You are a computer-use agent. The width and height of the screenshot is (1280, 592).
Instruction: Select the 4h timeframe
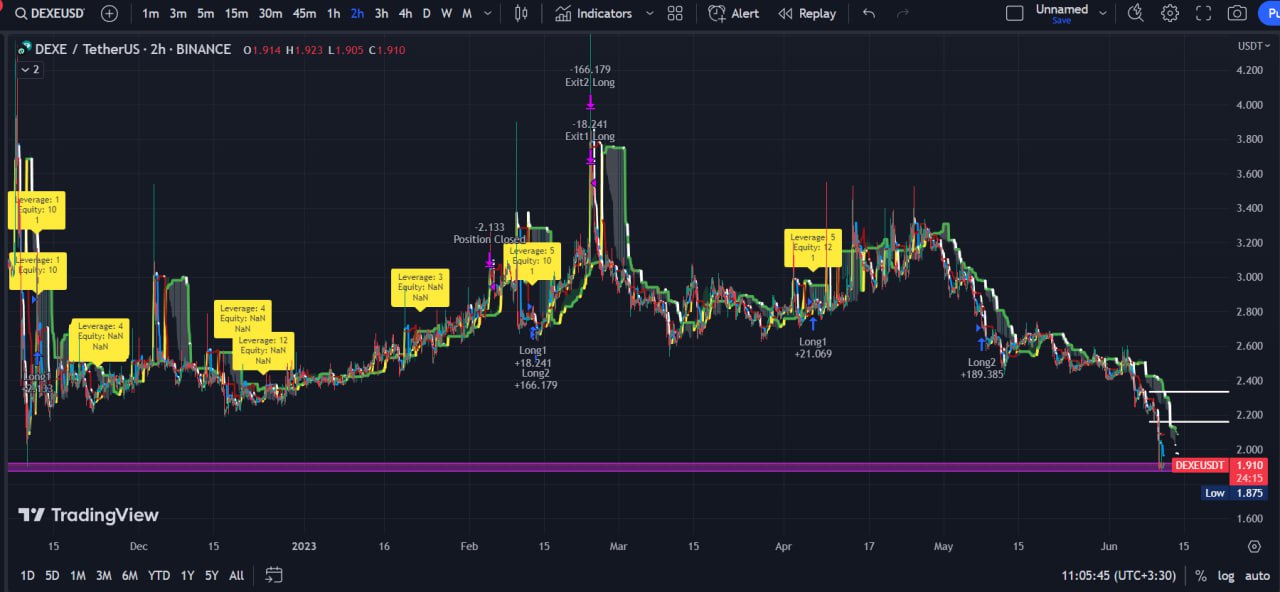click(405, 13)
